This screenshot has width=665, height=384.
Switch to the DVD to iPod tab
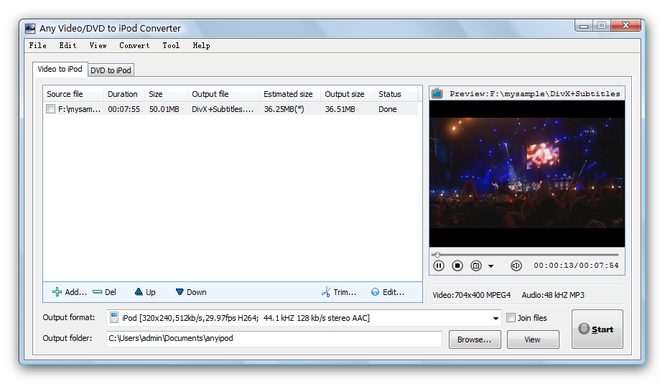coord(111,70)
